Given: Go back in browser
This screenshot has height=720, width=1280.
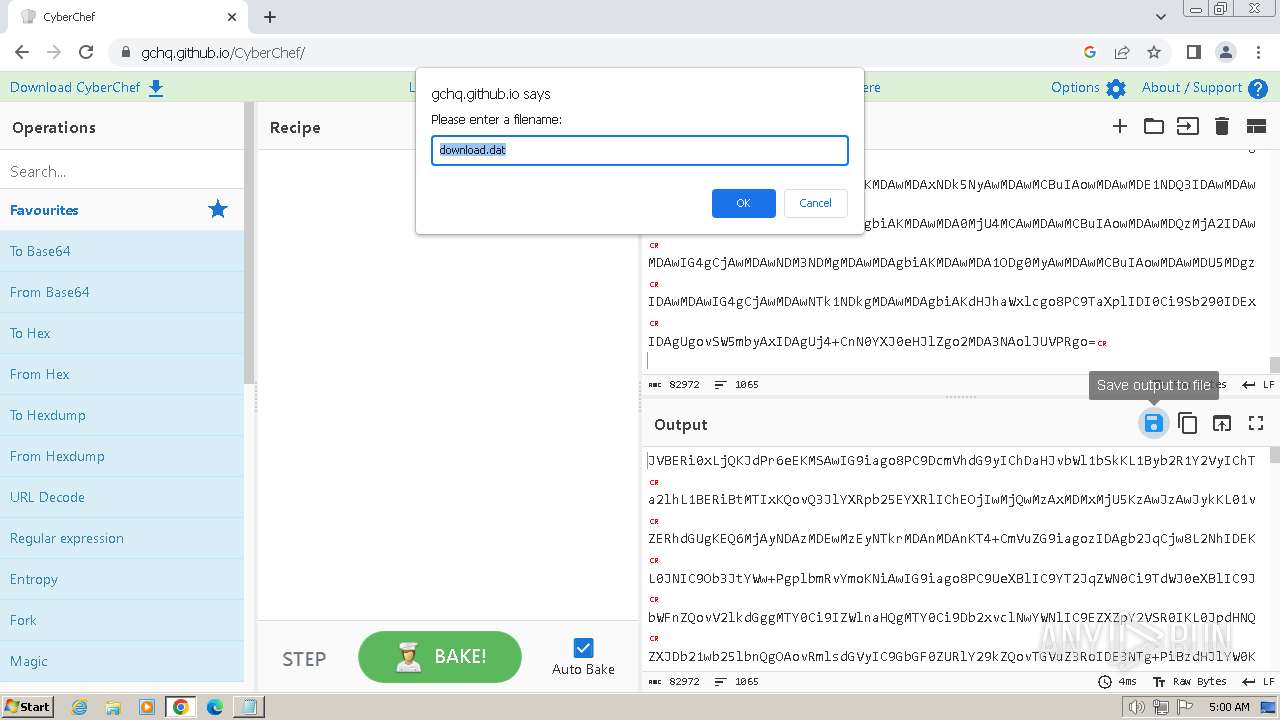Looking at the screenshot, I should tap(22, 52).
